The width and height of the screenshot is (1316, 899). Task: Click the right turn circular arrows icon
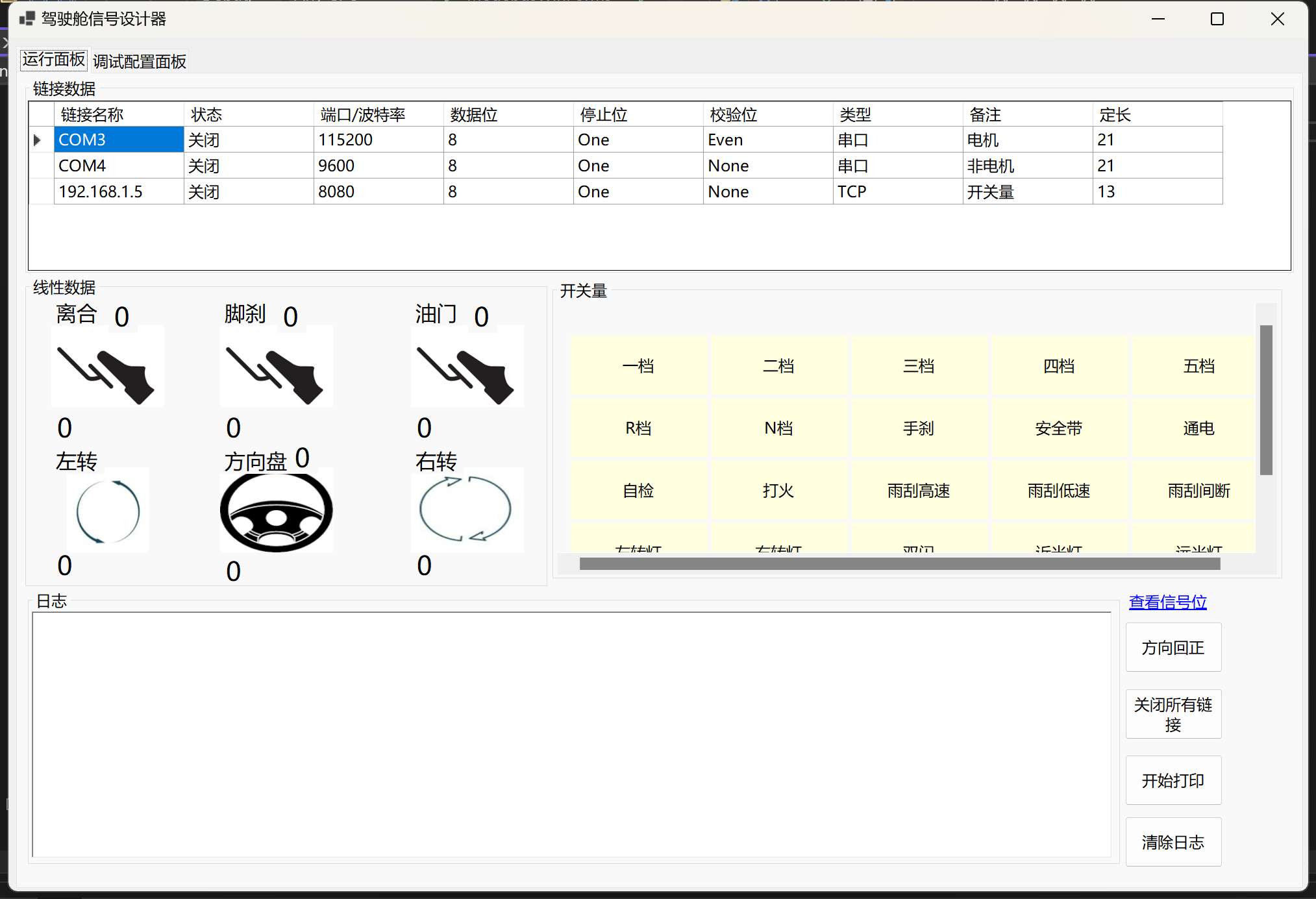(467, 510)
